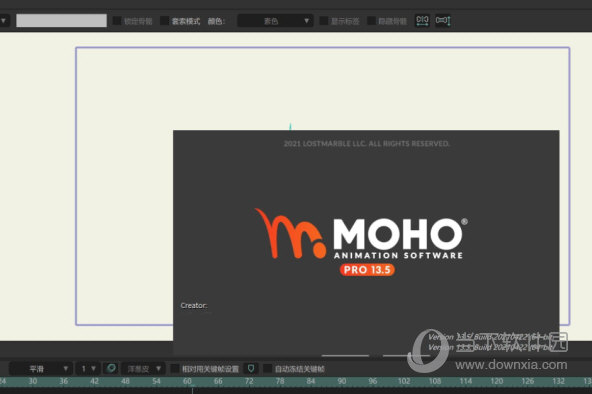The image size is (592, 394).
Task: Click the shield icon before 自动冻结关键帧
Action: pyautogui.click(x=251, y=368)
